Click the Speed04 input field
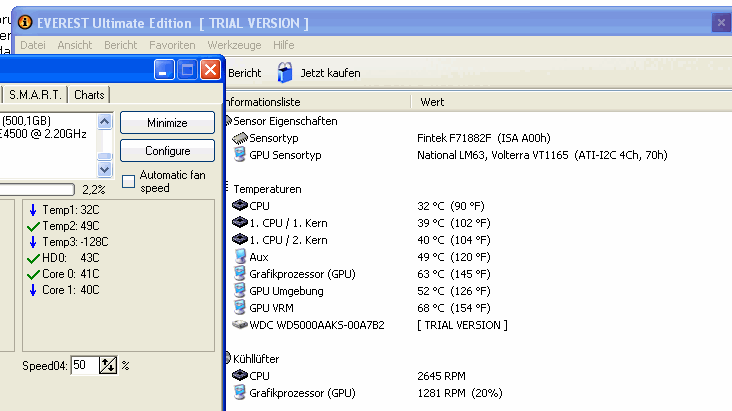Viewport: 732px width, 411px height. pos(85,365)
